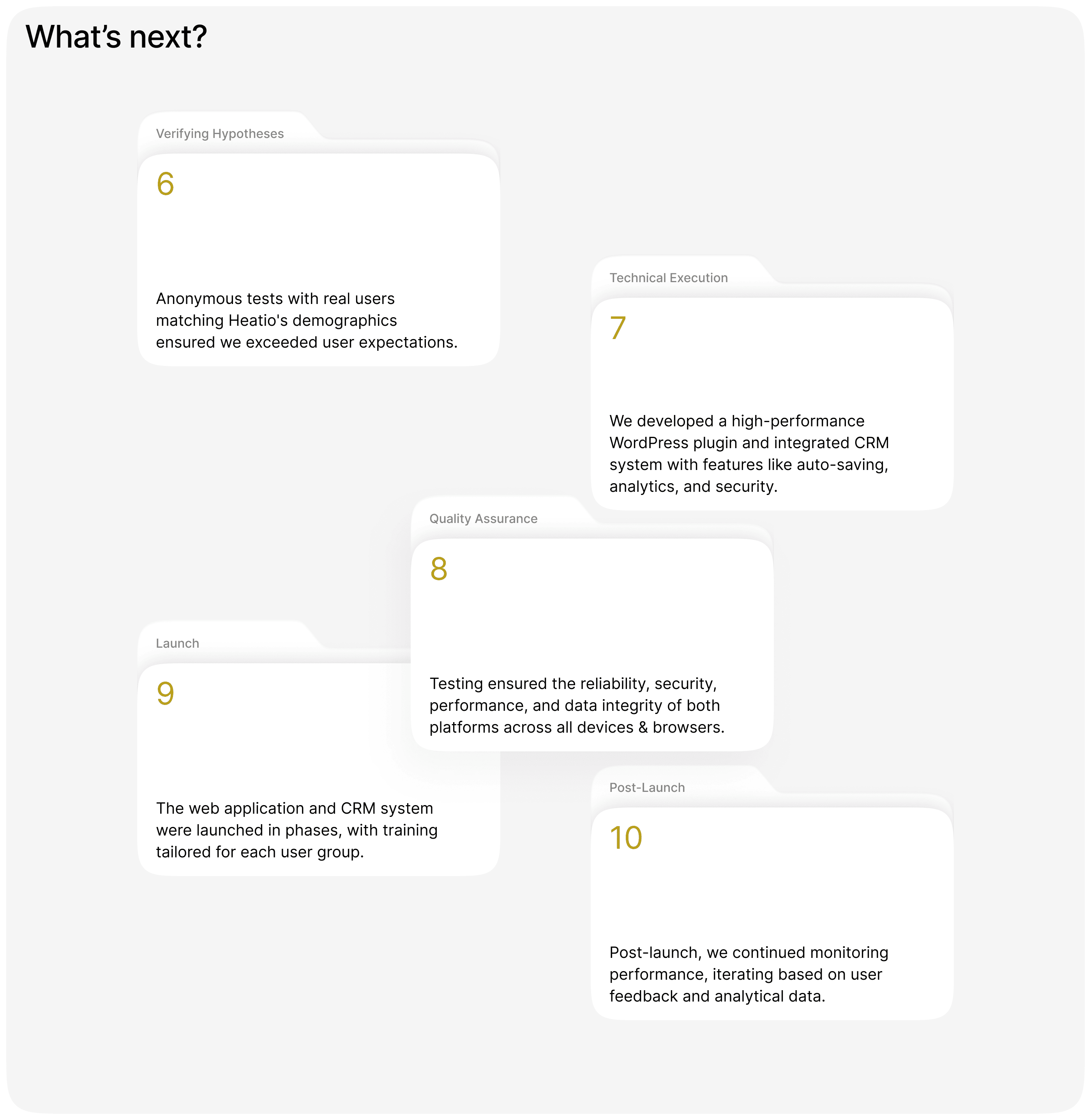Click the gold number 7
1091x1120 pixels.
618,328
